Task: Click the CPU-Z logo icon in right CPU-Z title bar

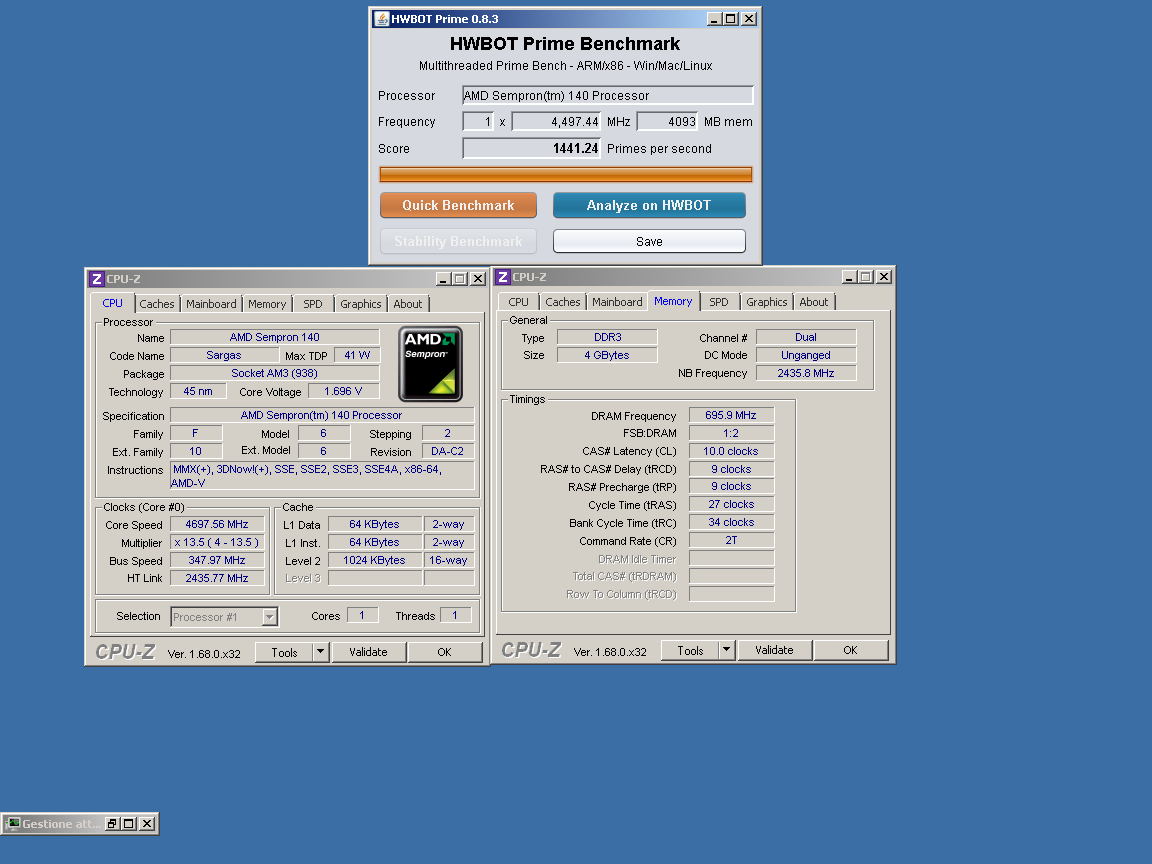Action: tap(503, 277)
